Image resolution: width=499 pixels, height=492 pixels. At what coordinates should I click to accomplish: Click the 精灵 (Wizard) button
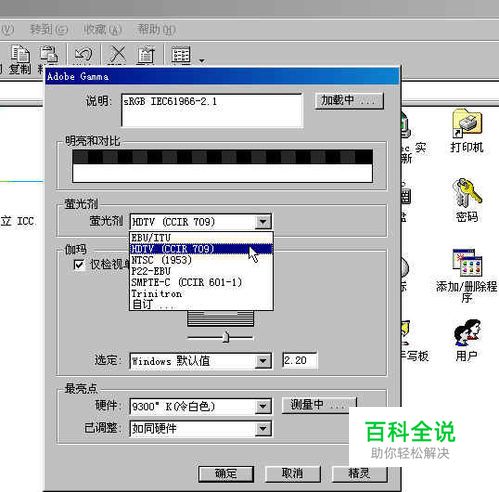pos(359,474)
